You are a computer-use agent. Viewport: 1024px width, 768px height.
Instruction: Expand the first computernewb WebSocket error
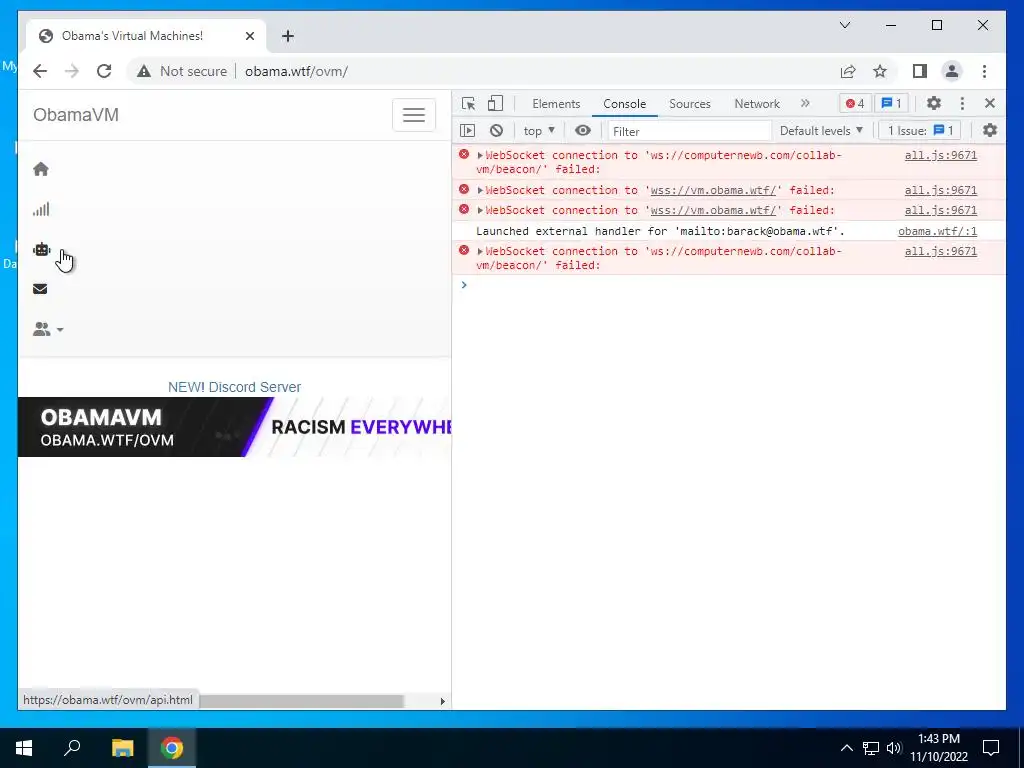coord(480,155)
